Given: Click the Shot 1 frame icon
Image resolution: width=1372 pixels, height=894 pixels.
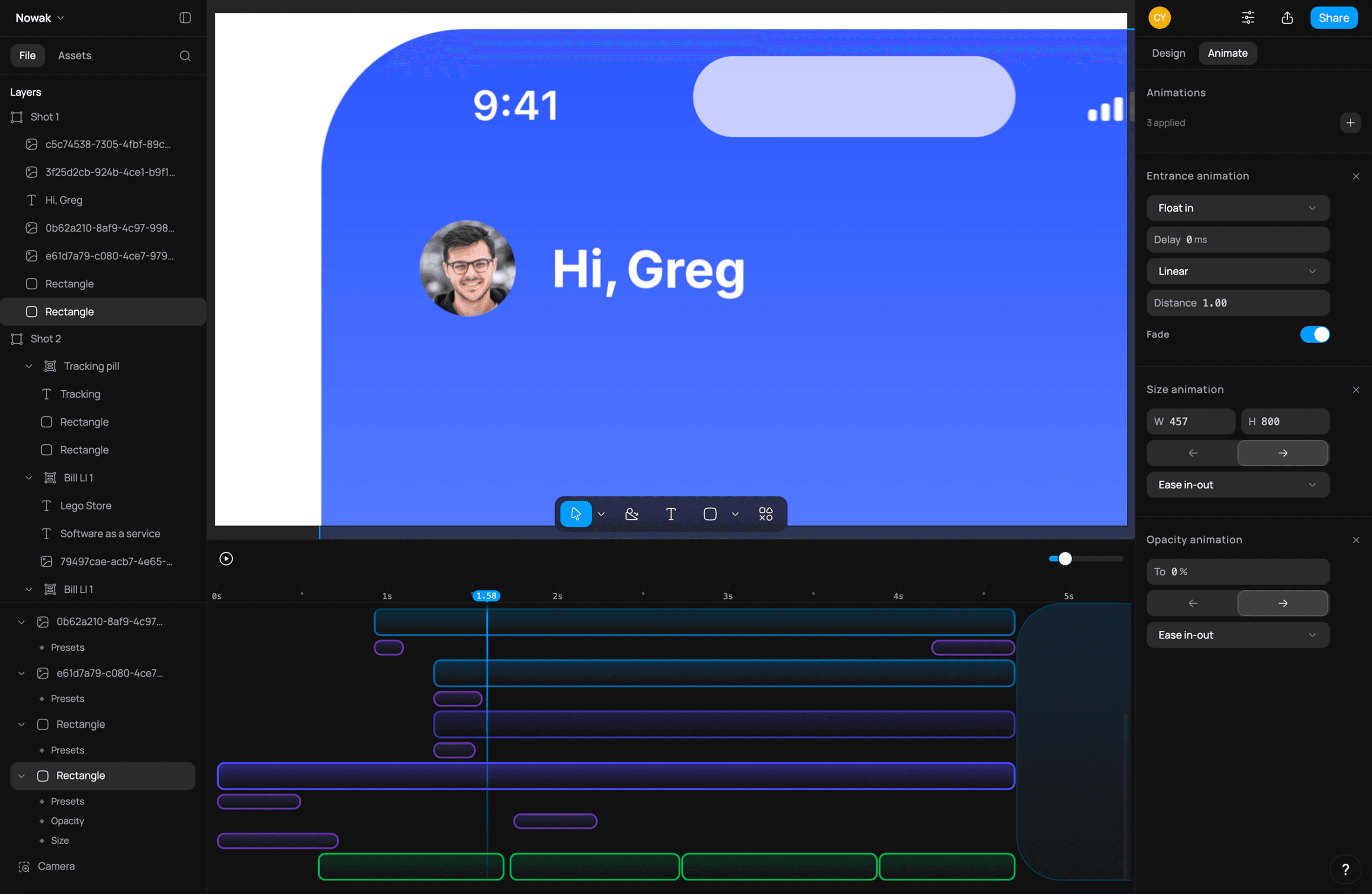Looking at the screenshot, I should tap(17, 117).
